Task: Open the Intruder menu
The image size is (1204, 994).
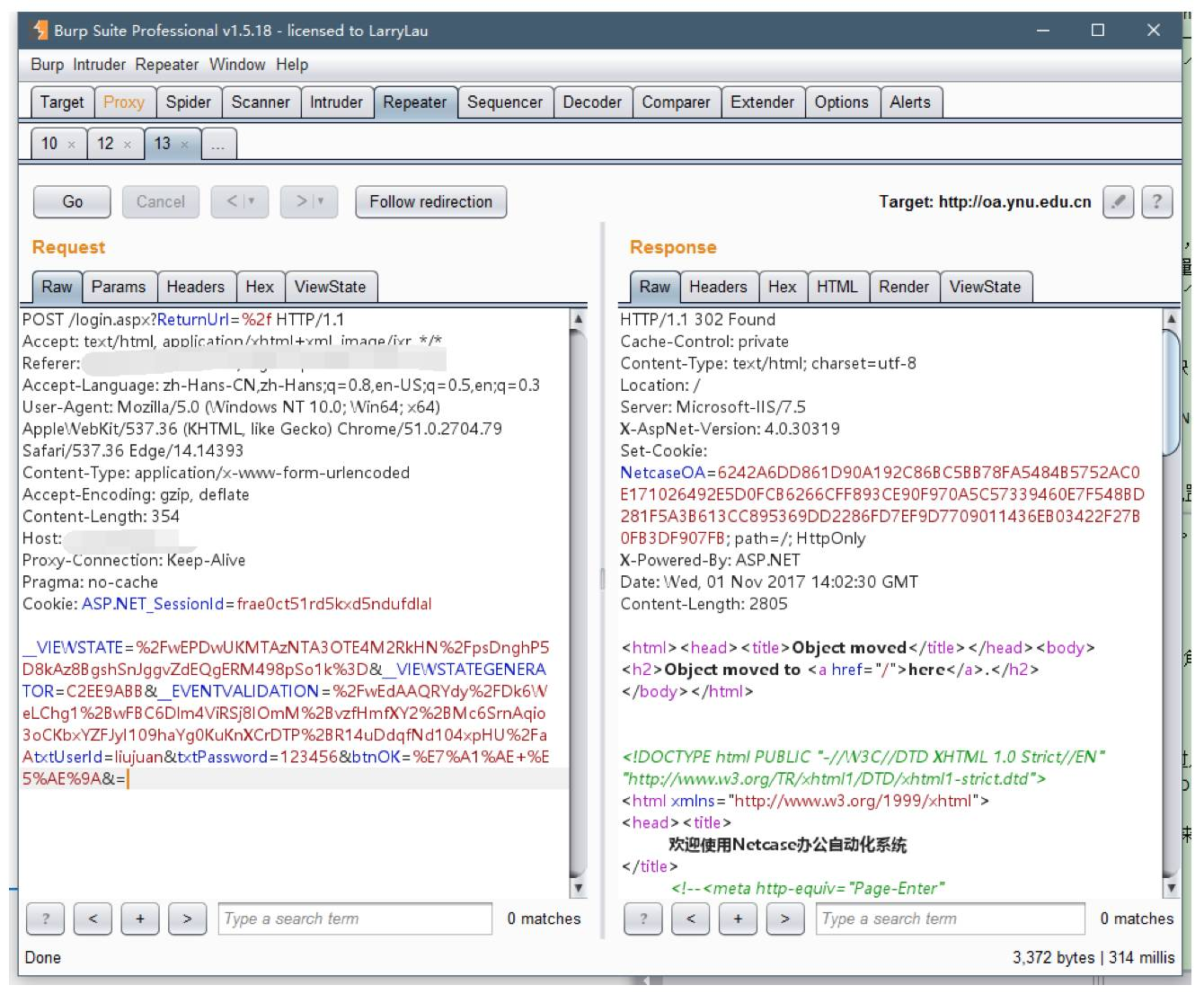Action: [100, 65]
